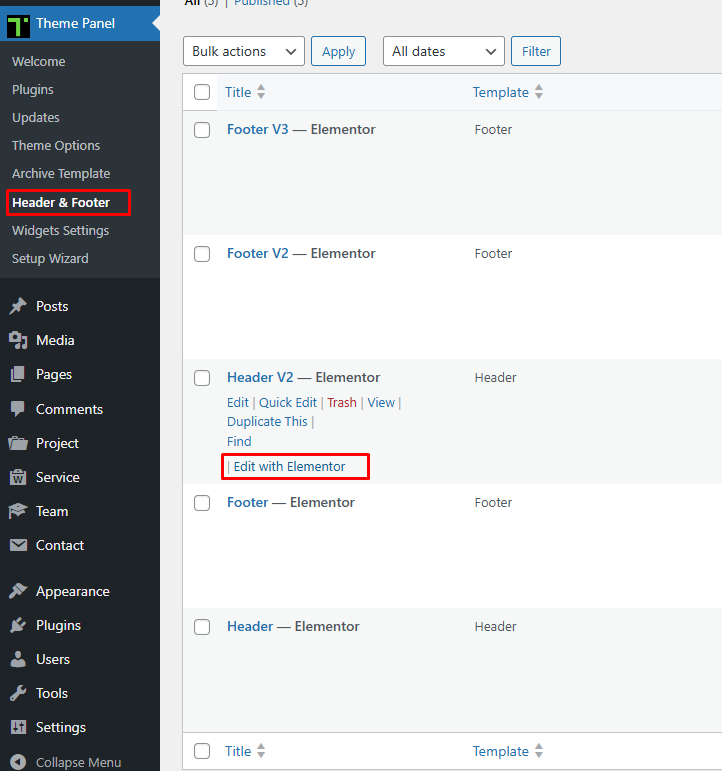This screenshot has width=722, height=771.
Task: Click the Collapse Menu arrow icon
Action: click(x=18, y=762)
